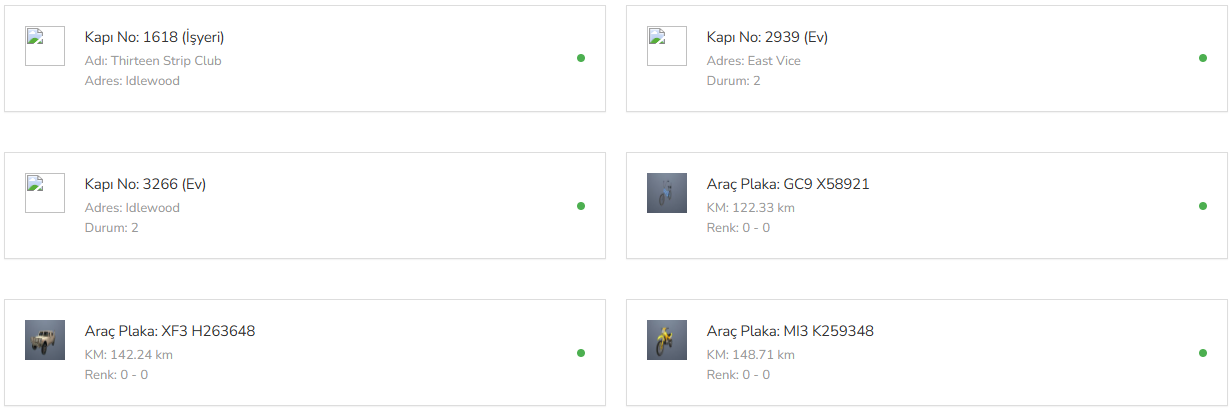Click the green status dot on the Kapı No: 3266 card

pos(581,206)
